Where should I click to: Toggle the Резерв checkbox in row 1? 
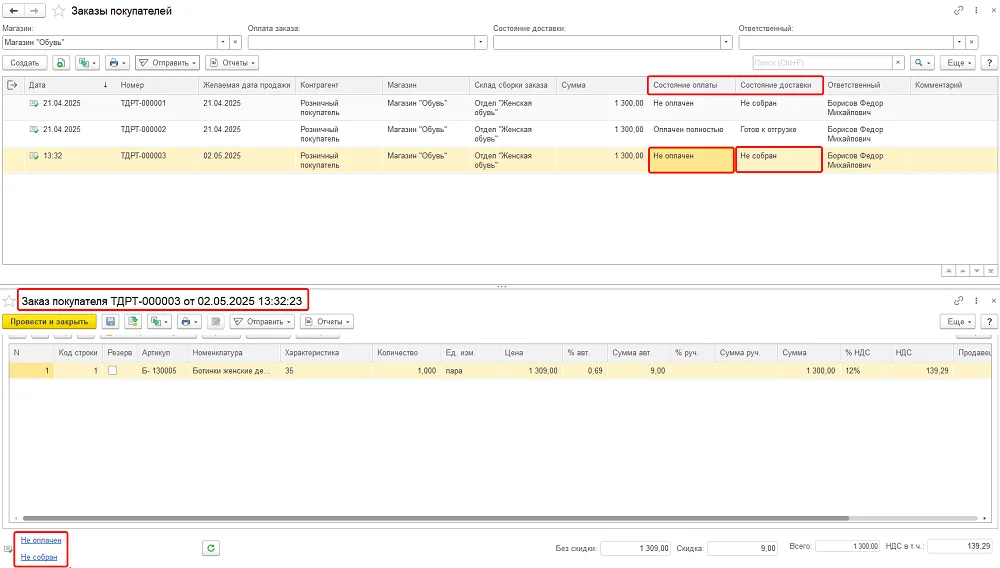(112, 370)
